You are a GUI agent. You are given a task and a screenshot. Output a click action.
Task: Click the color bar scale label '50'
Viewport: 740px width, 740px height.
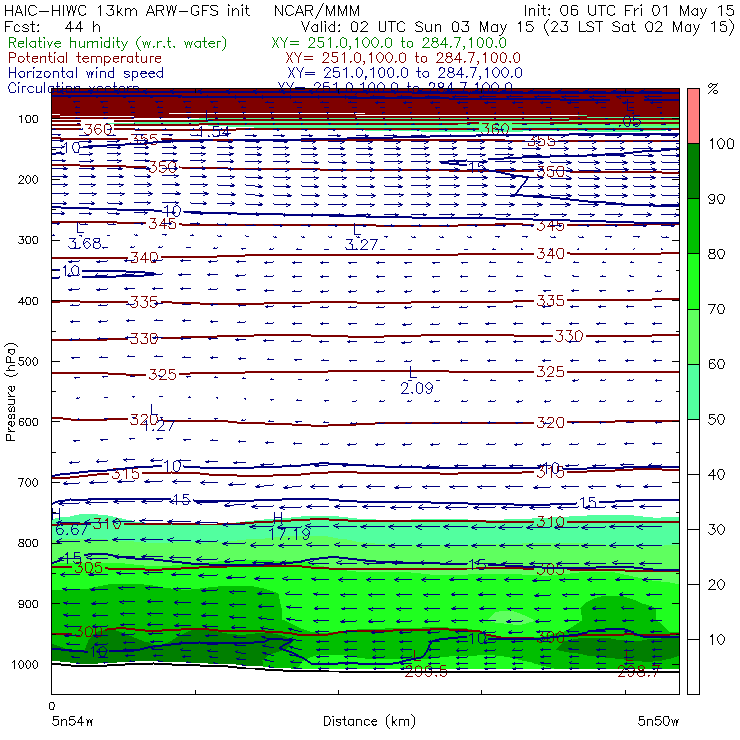[716, 419]
